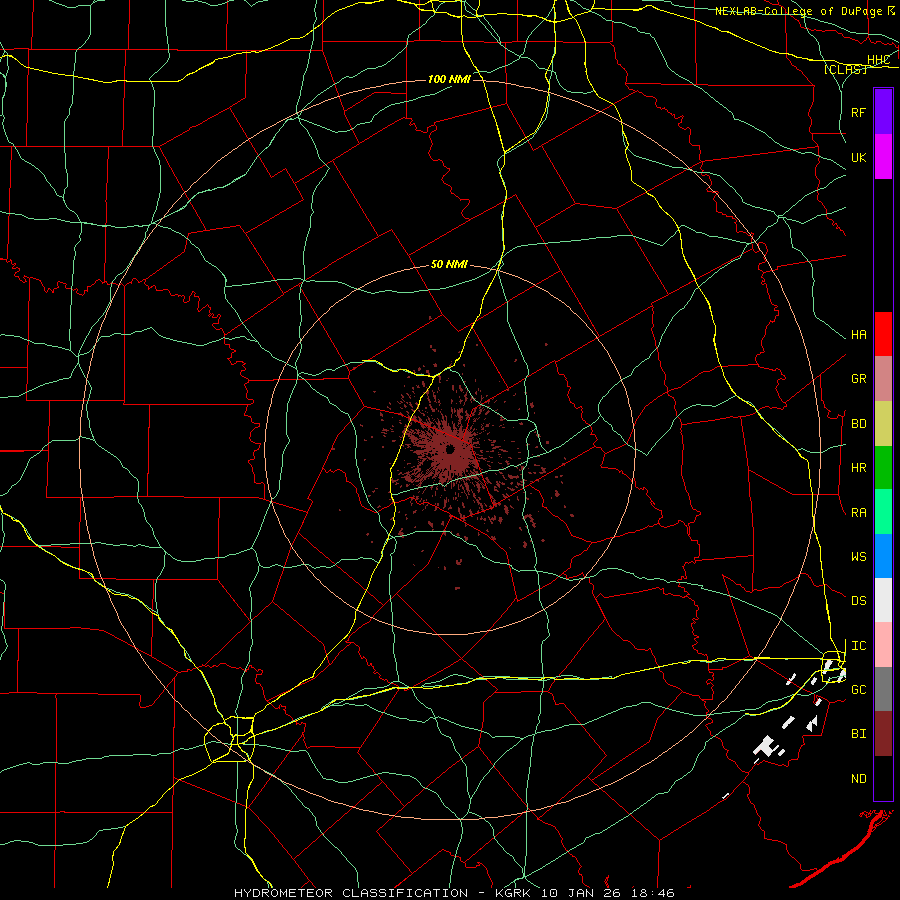Click the gray GC legend swatch
This screenshot has width=900, height=900.
[883, 689]
